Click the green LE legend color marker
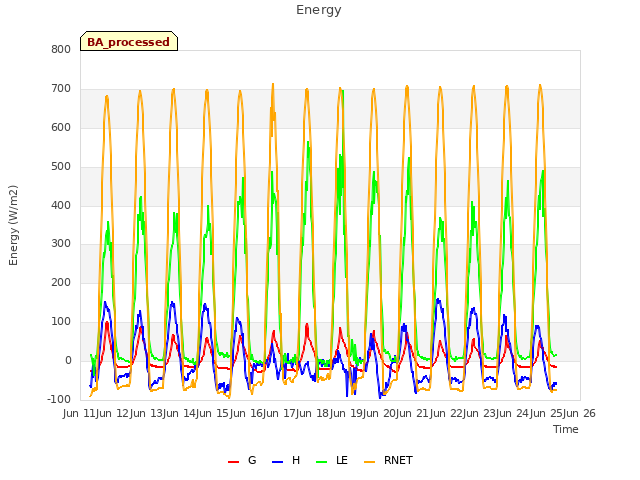 322,462
